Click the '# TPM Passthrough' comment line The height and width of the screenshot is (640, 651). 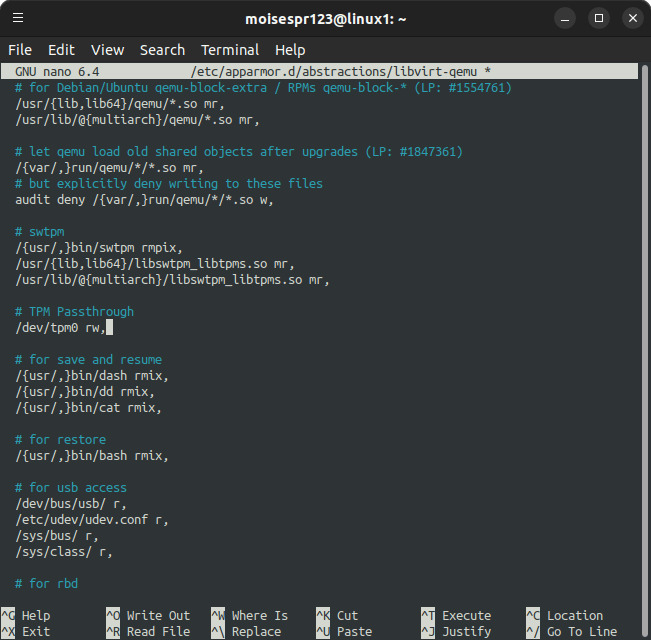[74, 312]
